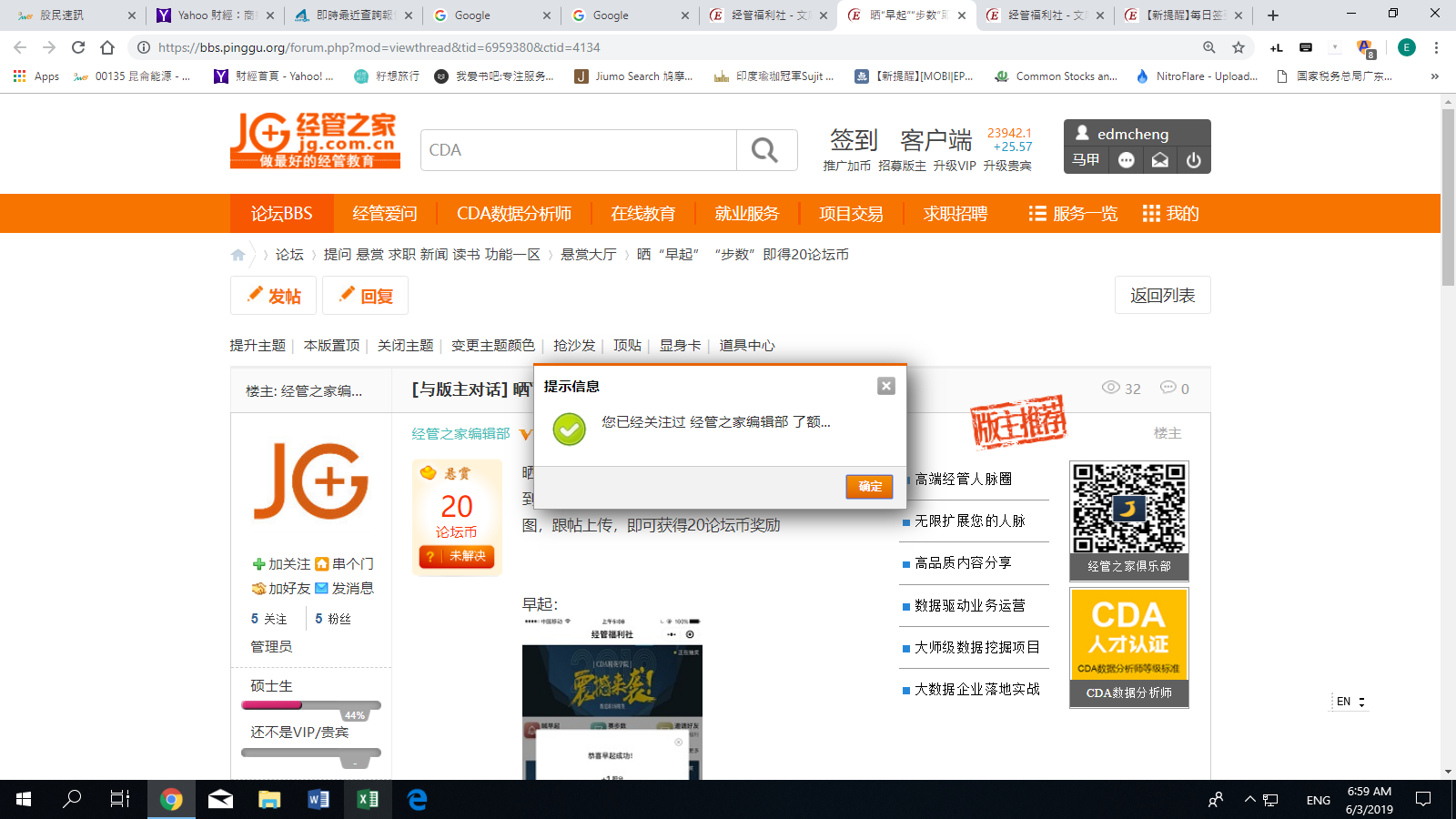Screen dimensions: 1456x819
Task: Click the 悬赏大厅 breadcrumb link
Action: tap(589, 255)
